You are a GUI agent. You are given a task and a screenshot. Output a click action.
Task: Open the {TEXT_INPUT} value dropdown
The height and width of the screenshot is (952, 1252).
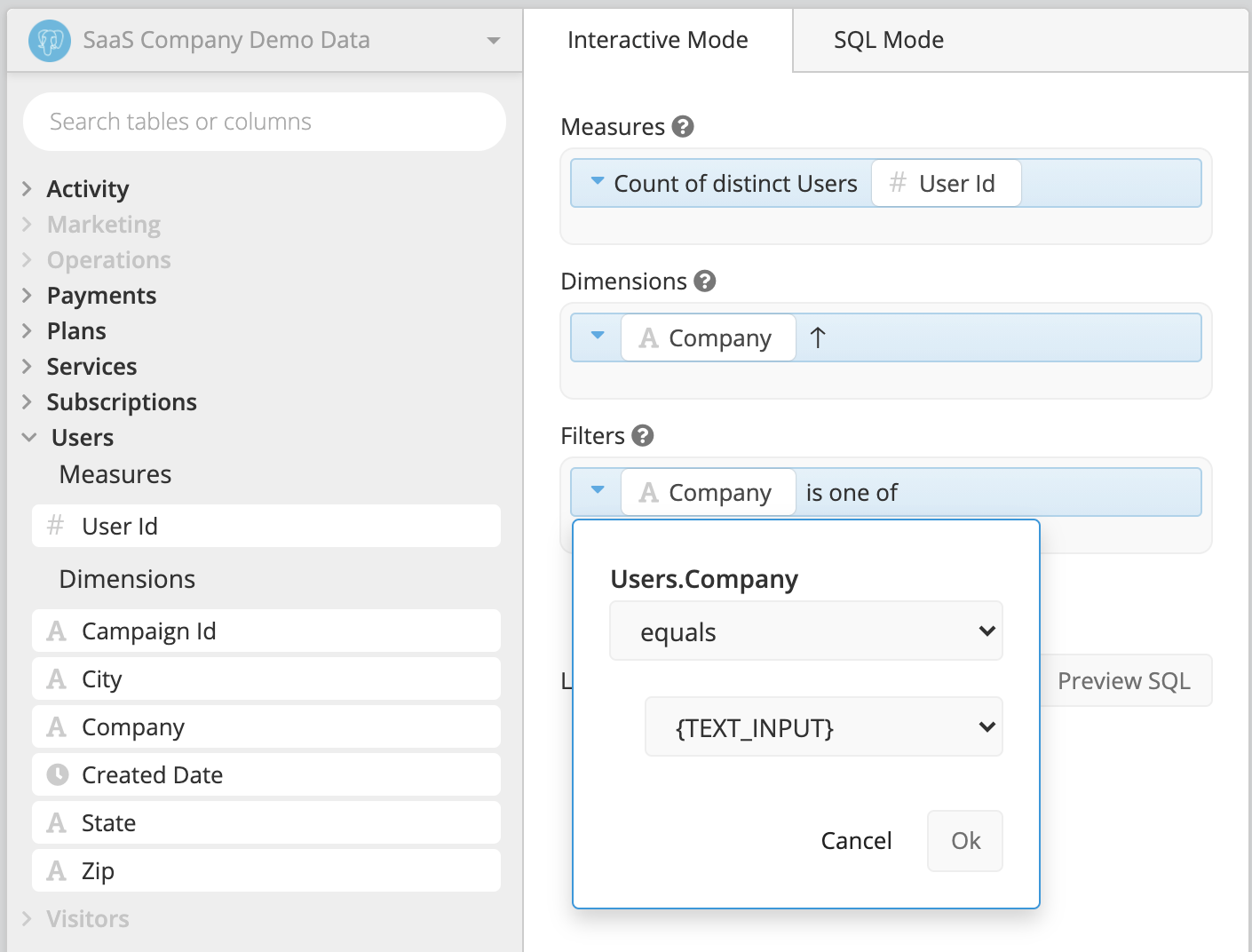click(824, 726)
